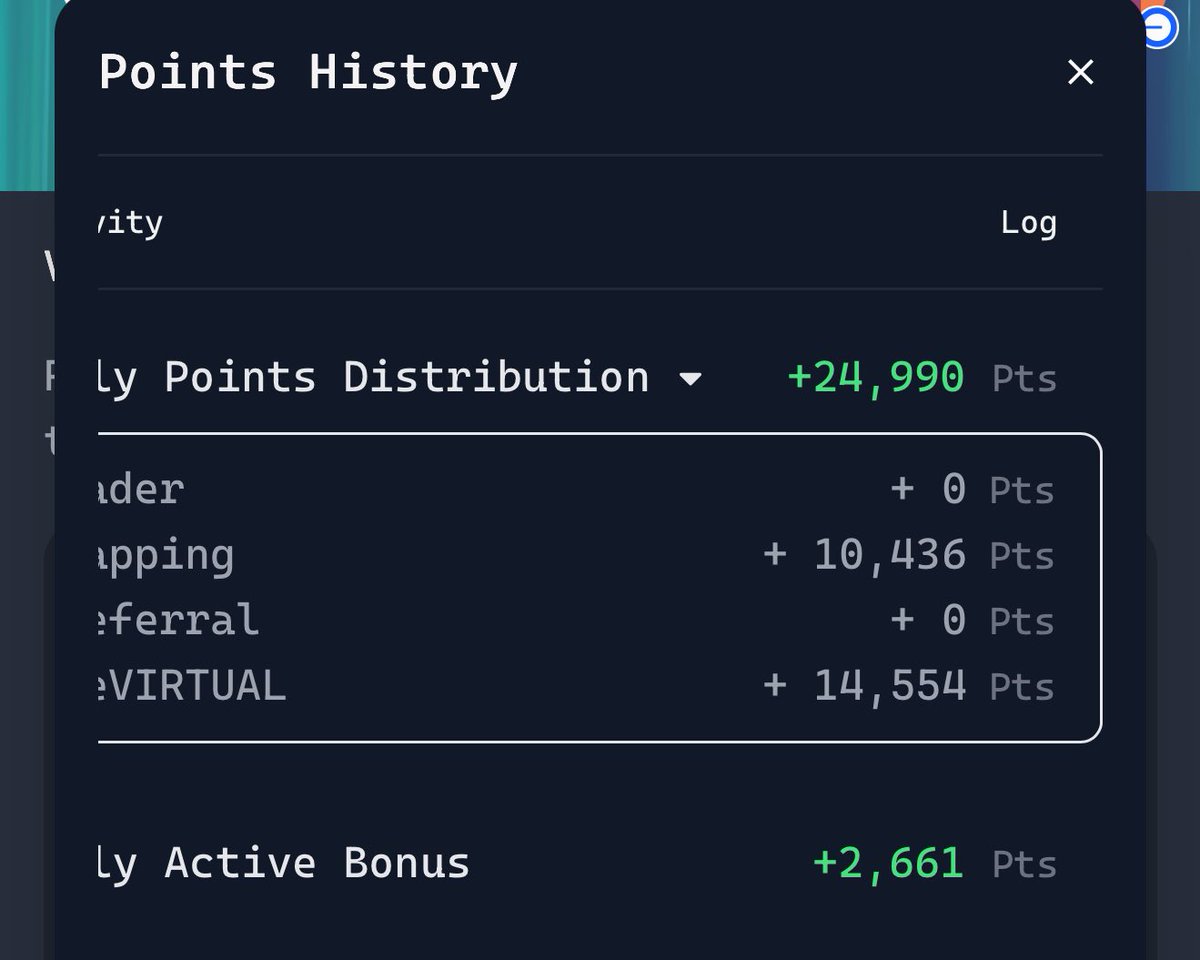Click the +2,661 bonus points amount
The image size is (1200, 960).
pos(888,863)
